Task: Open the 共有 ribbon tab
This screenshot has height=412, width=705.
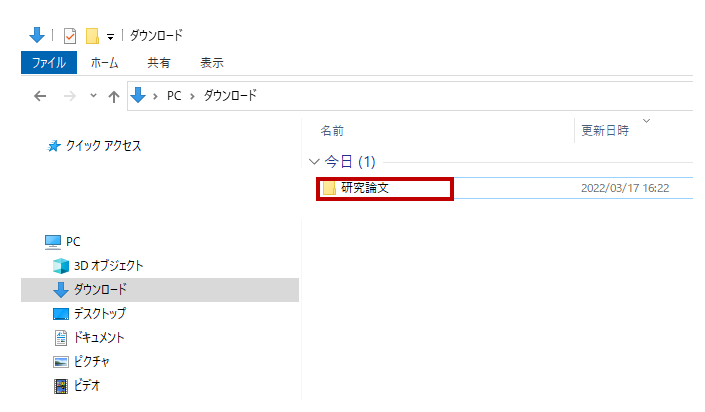Action: (x=159, y=63)
